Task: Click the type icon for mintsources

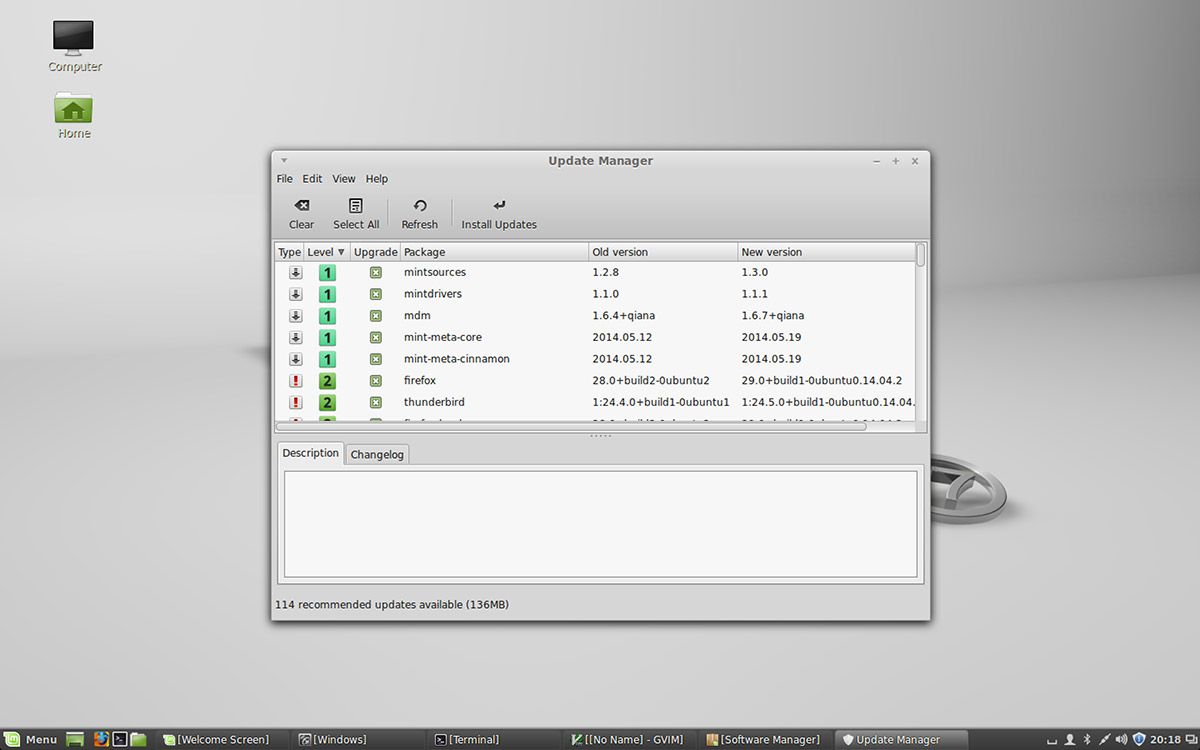Action: click(x=296, y=272)
